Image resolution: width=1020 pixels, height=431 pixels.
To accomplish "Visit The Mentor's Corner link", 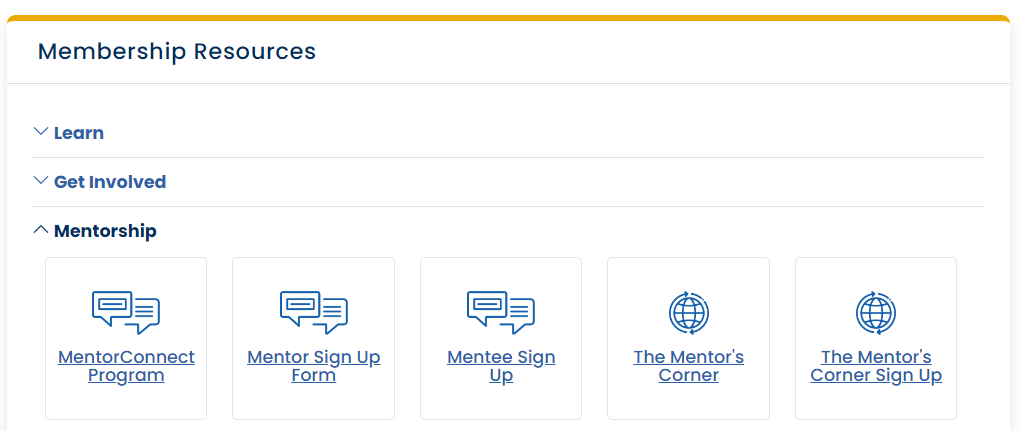I will tap(688, 366).
